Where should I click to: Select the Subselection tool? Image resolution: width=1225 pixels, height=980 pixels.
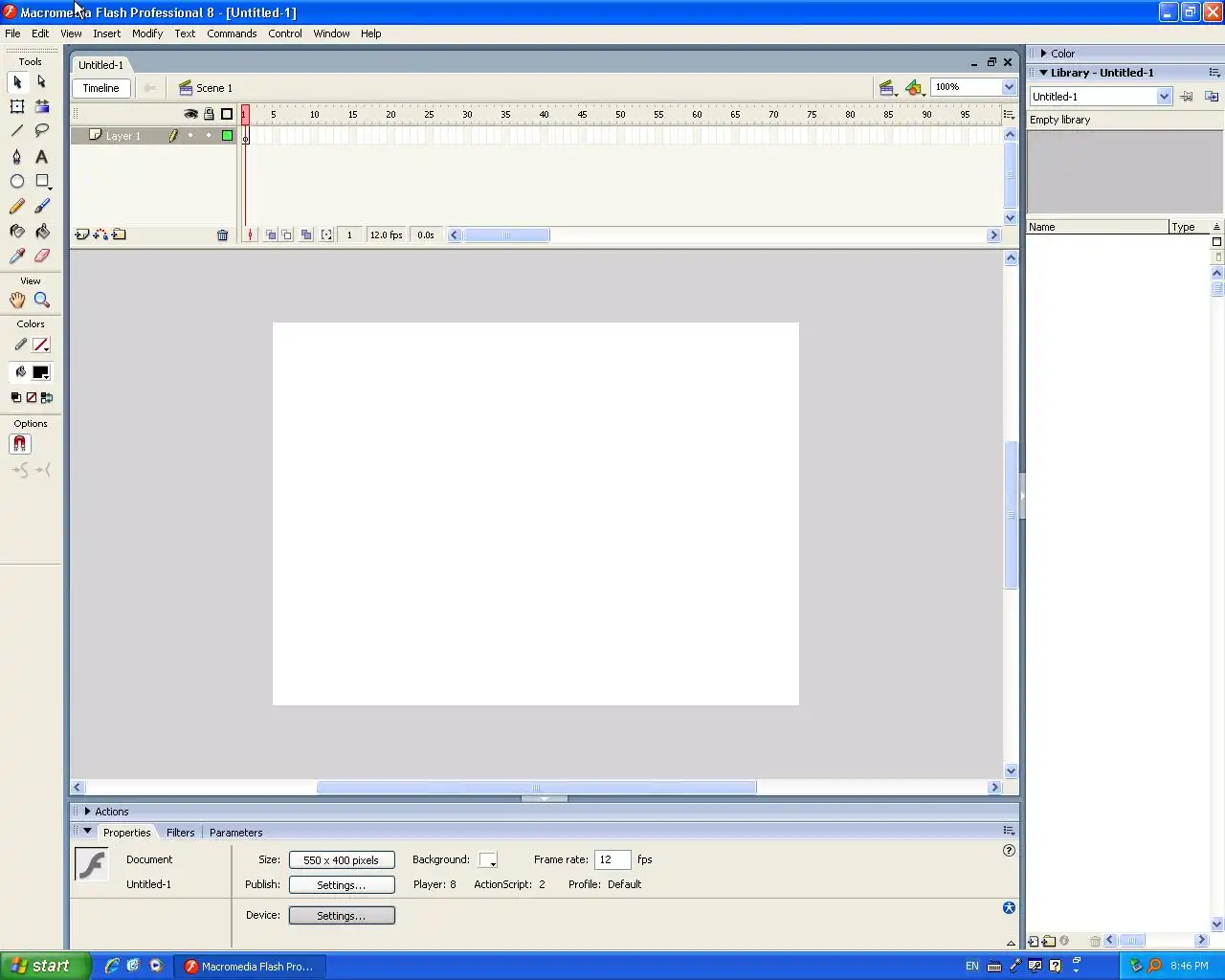tap(42, 82)
